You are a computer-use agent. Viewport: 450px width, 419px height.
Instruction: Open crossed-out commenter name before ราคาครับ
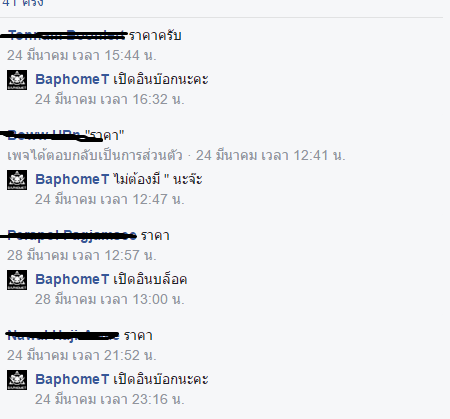click(x=66, y=35)
